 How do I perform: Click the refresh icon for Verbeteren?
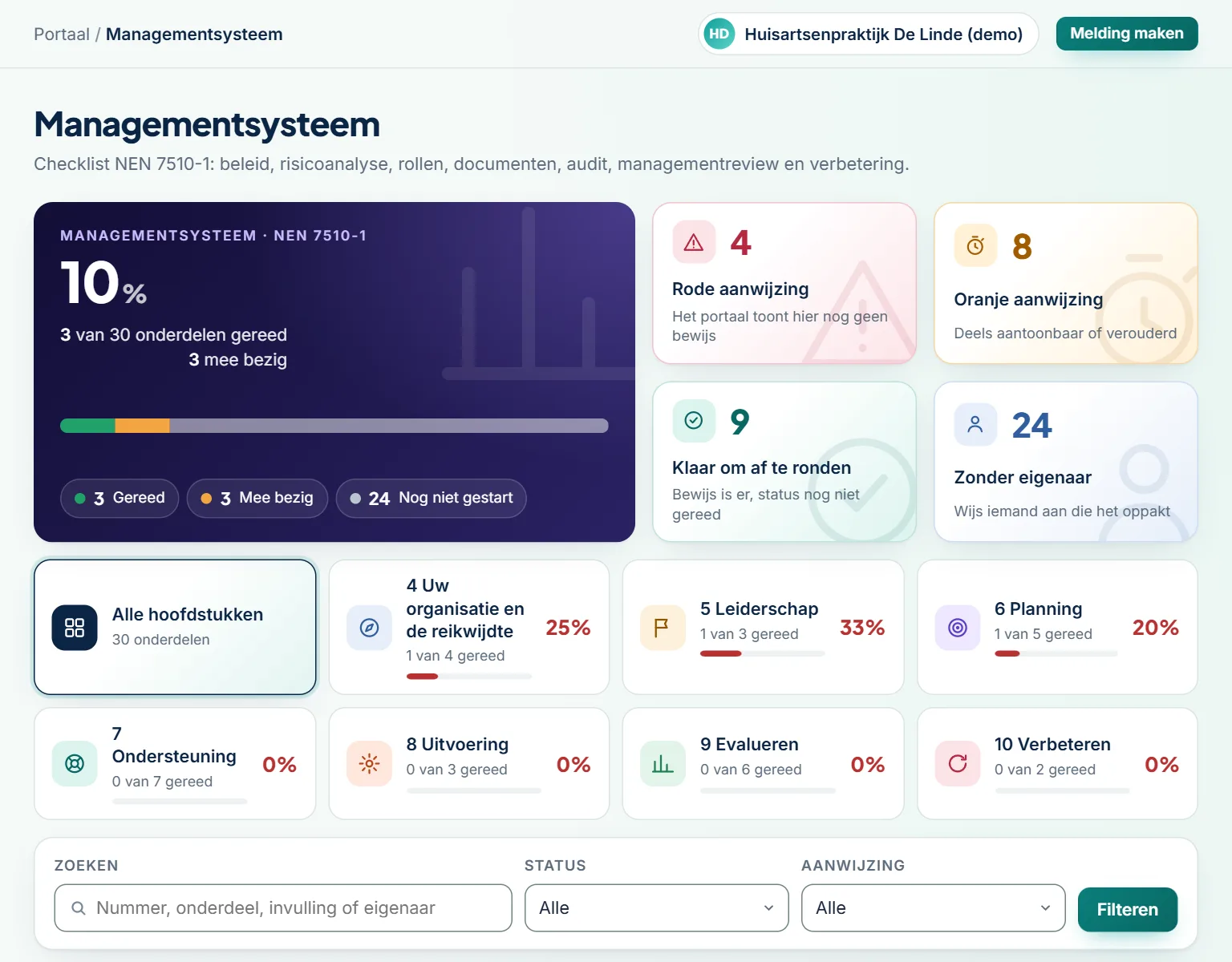point(958,764)
